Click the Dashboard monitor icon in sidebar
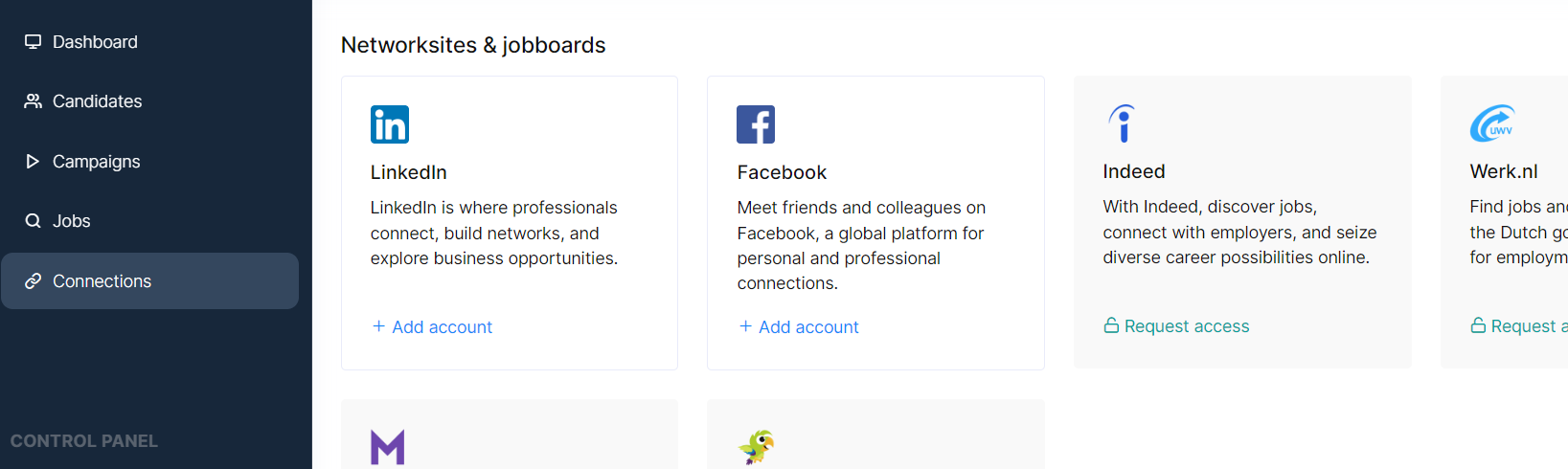The height and width of the screenshot is (469, 1568). point(33,42)
